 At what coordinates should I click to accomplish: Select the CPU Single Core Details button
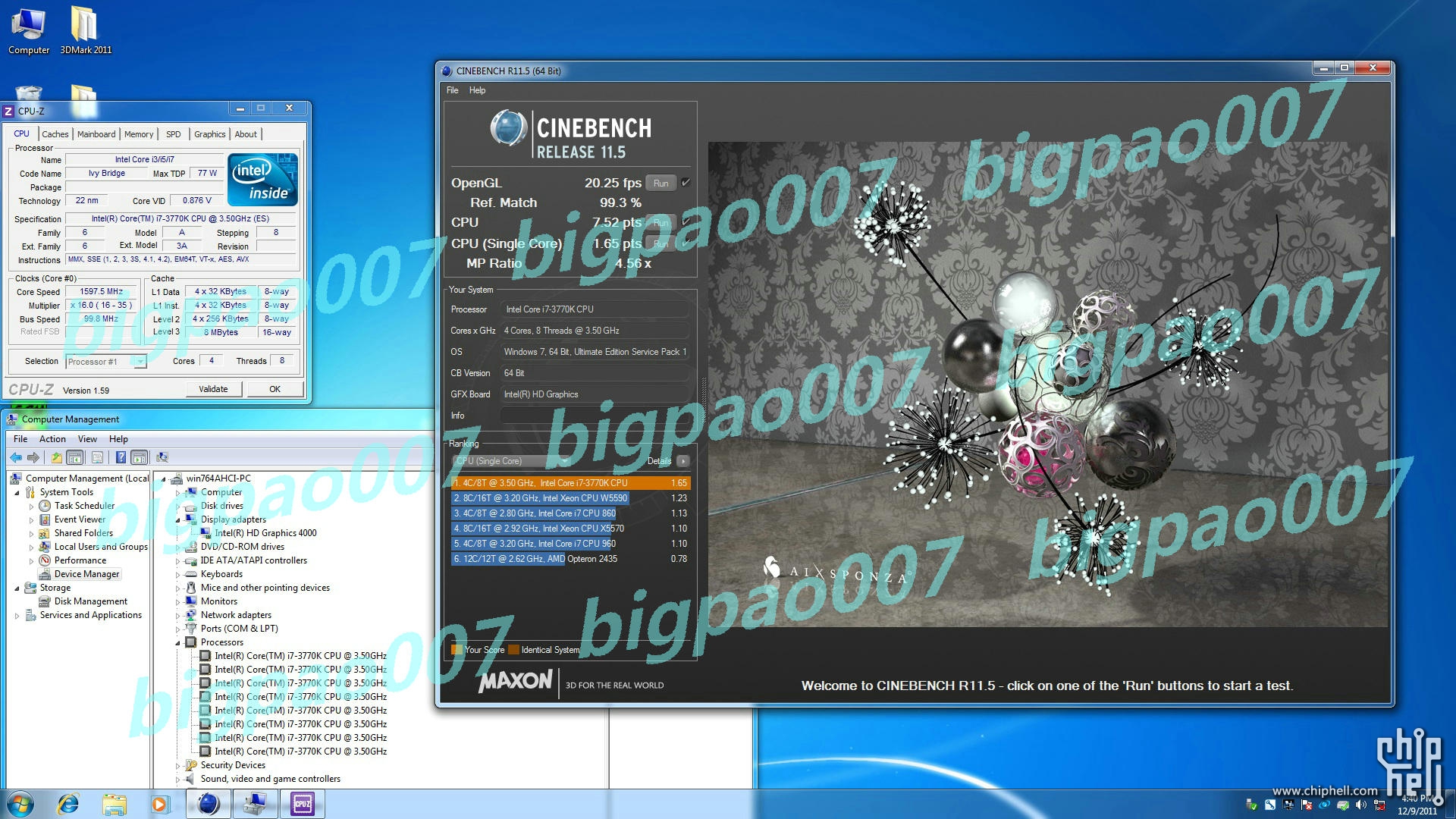click(683, 461)
